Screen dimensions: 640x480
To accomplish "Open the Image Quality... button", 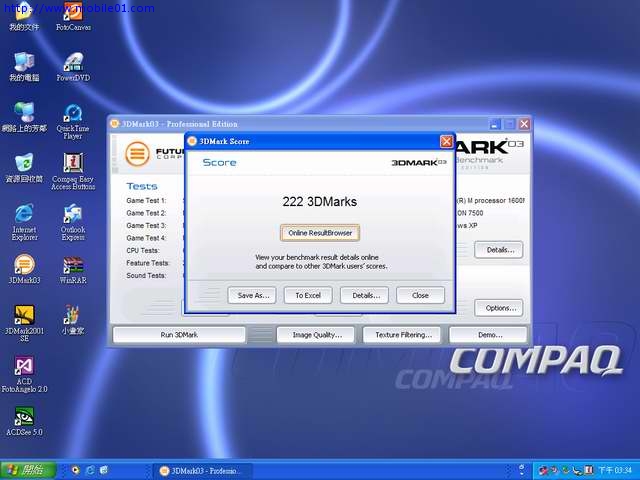I will coord(316,335).
